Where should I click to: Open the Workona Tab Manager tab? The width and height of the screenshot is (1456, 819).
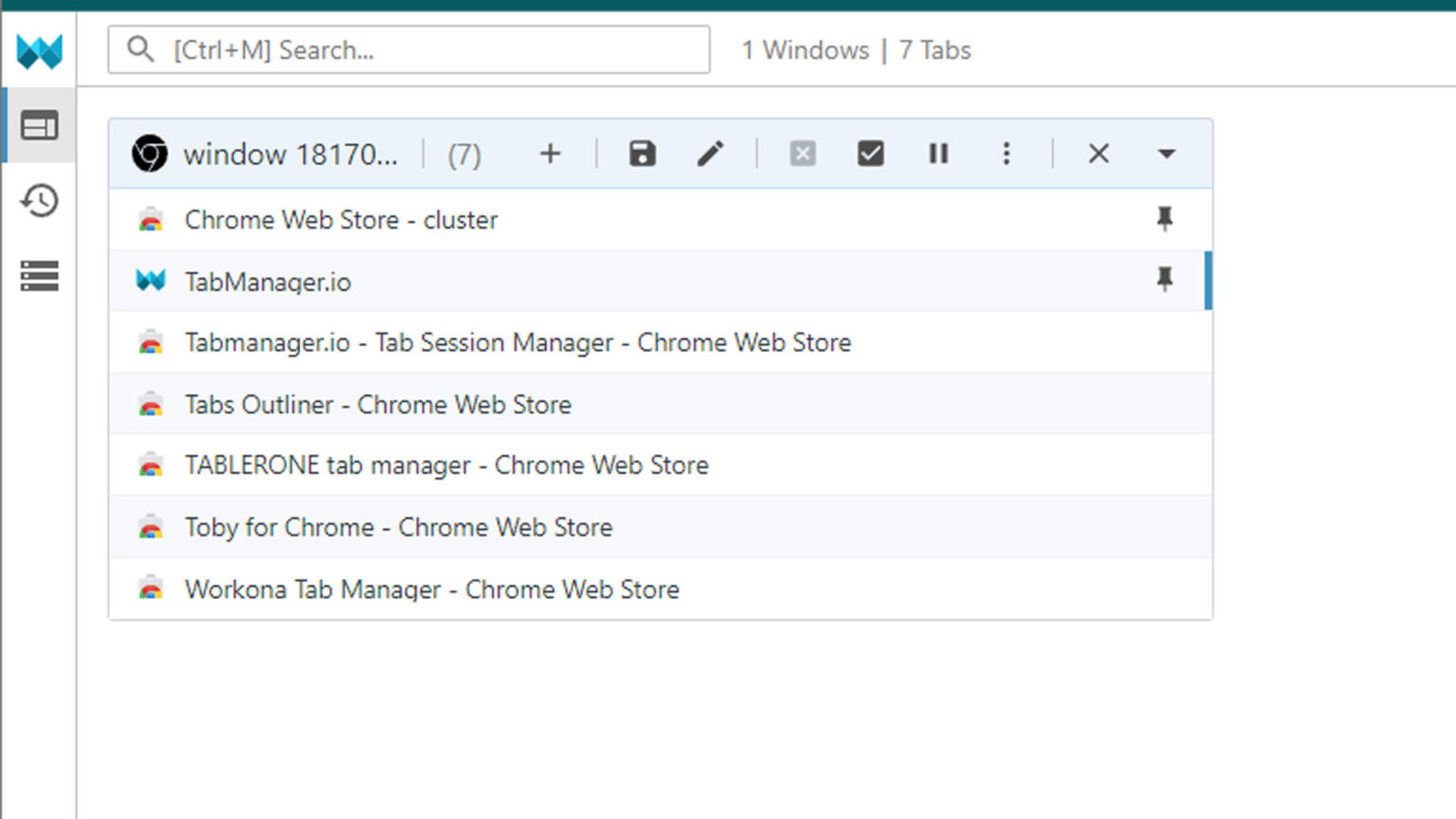click(430, 589)
